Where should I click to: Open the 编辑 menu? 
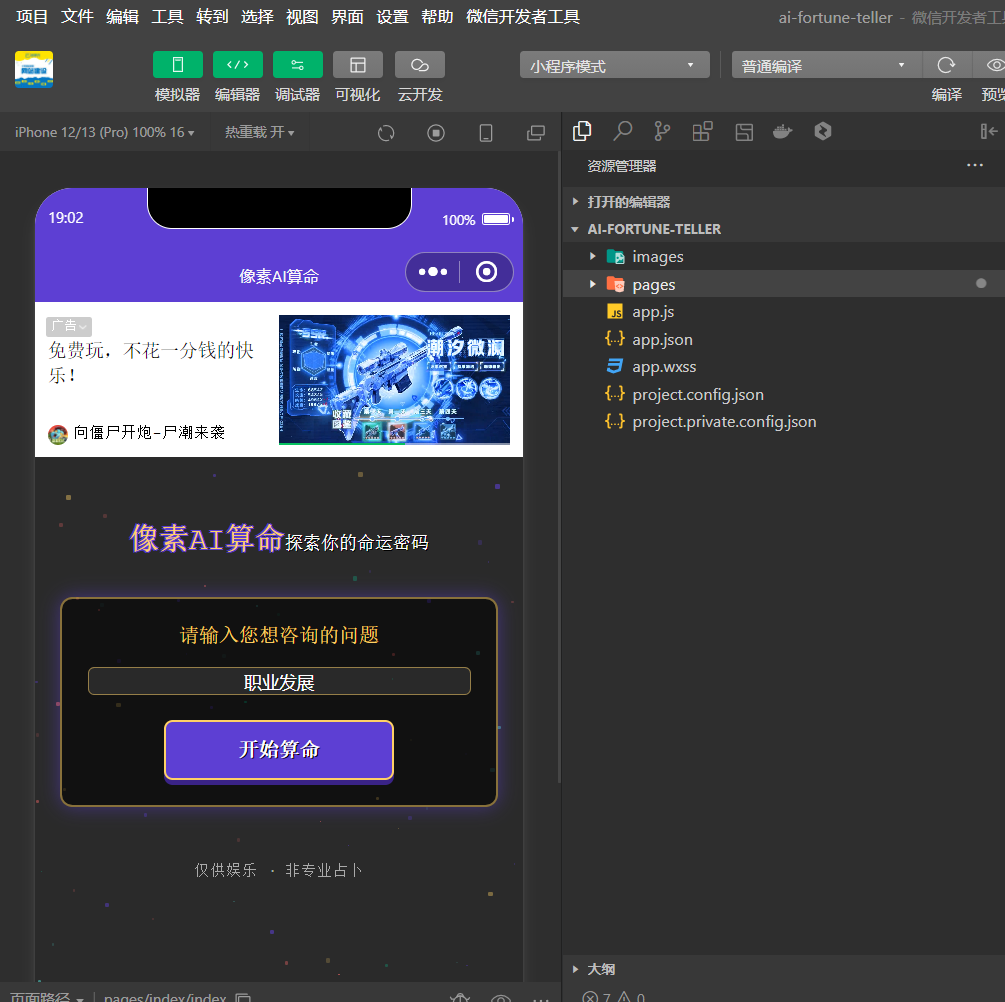coord(122,17)
